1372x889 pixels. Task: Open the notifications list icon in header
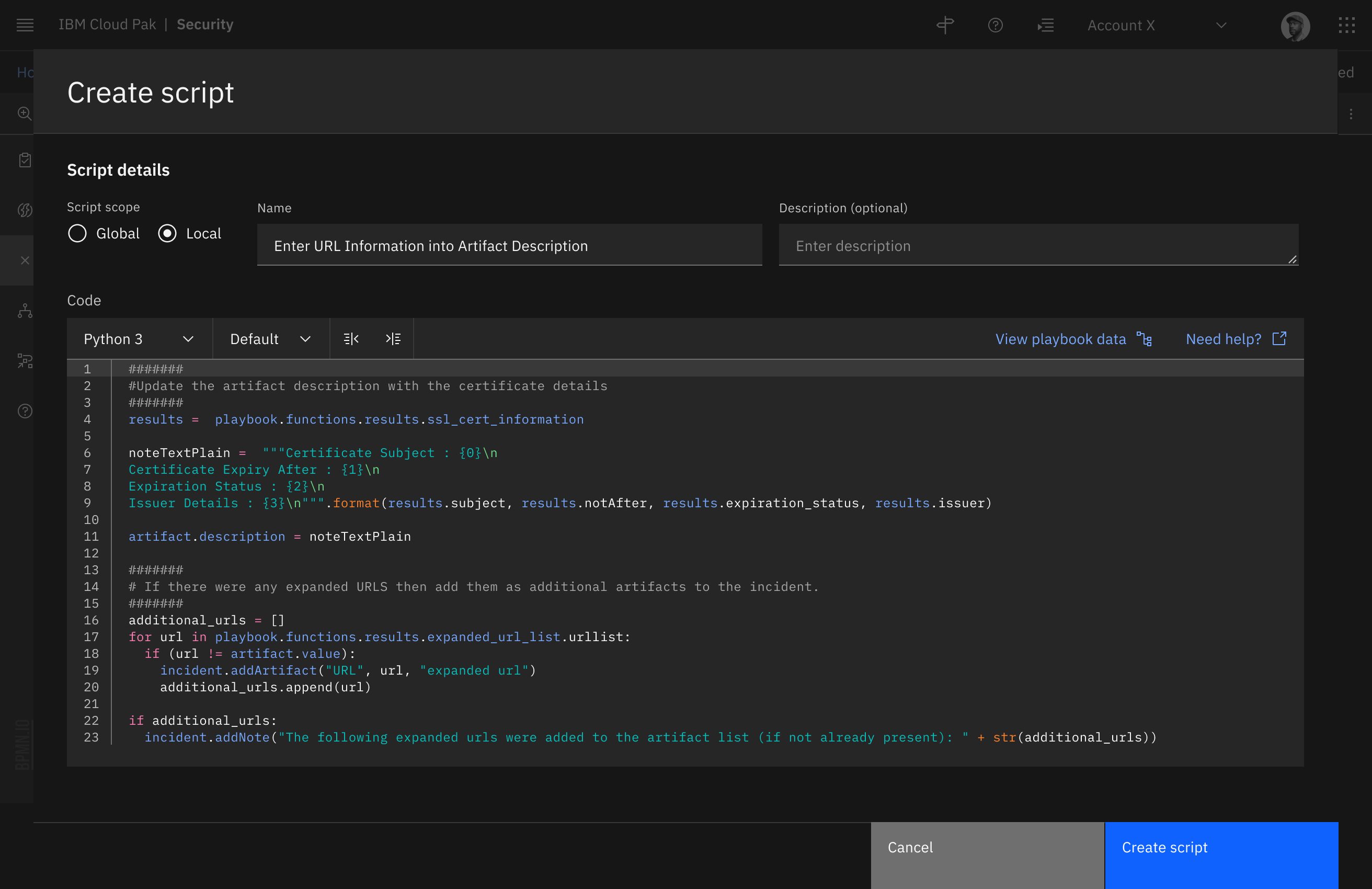(1046, 25)
